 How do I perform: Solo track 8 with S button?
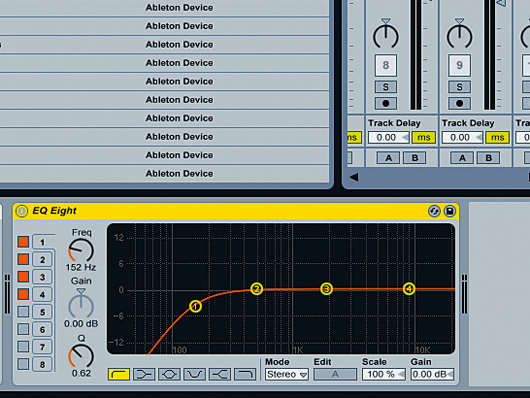386,87
